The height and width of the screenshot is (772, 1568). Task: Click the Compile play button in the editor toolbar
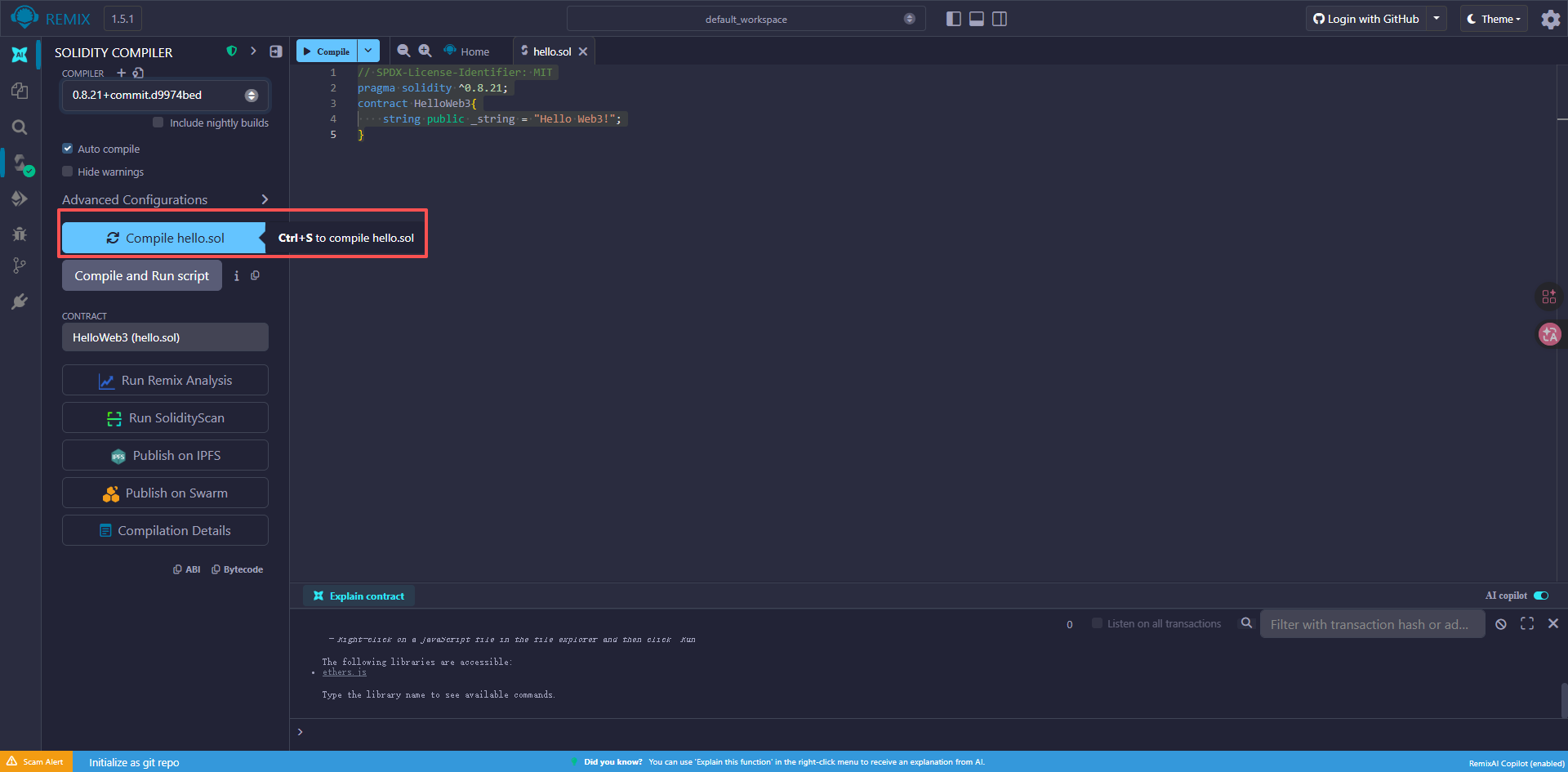click(x=327, y=51)
